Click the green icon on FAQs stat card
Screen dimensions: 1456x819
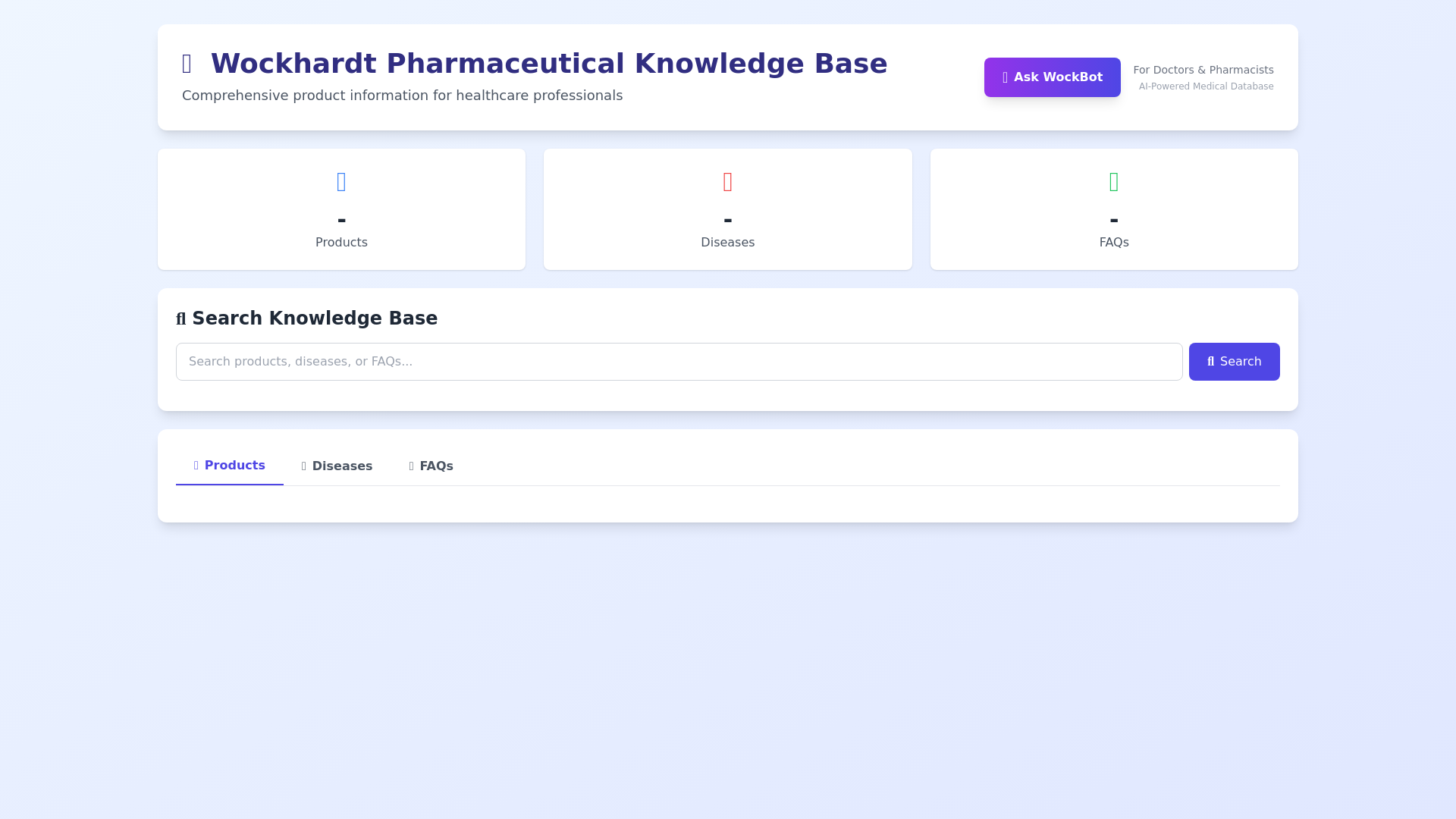point(1114,182)
